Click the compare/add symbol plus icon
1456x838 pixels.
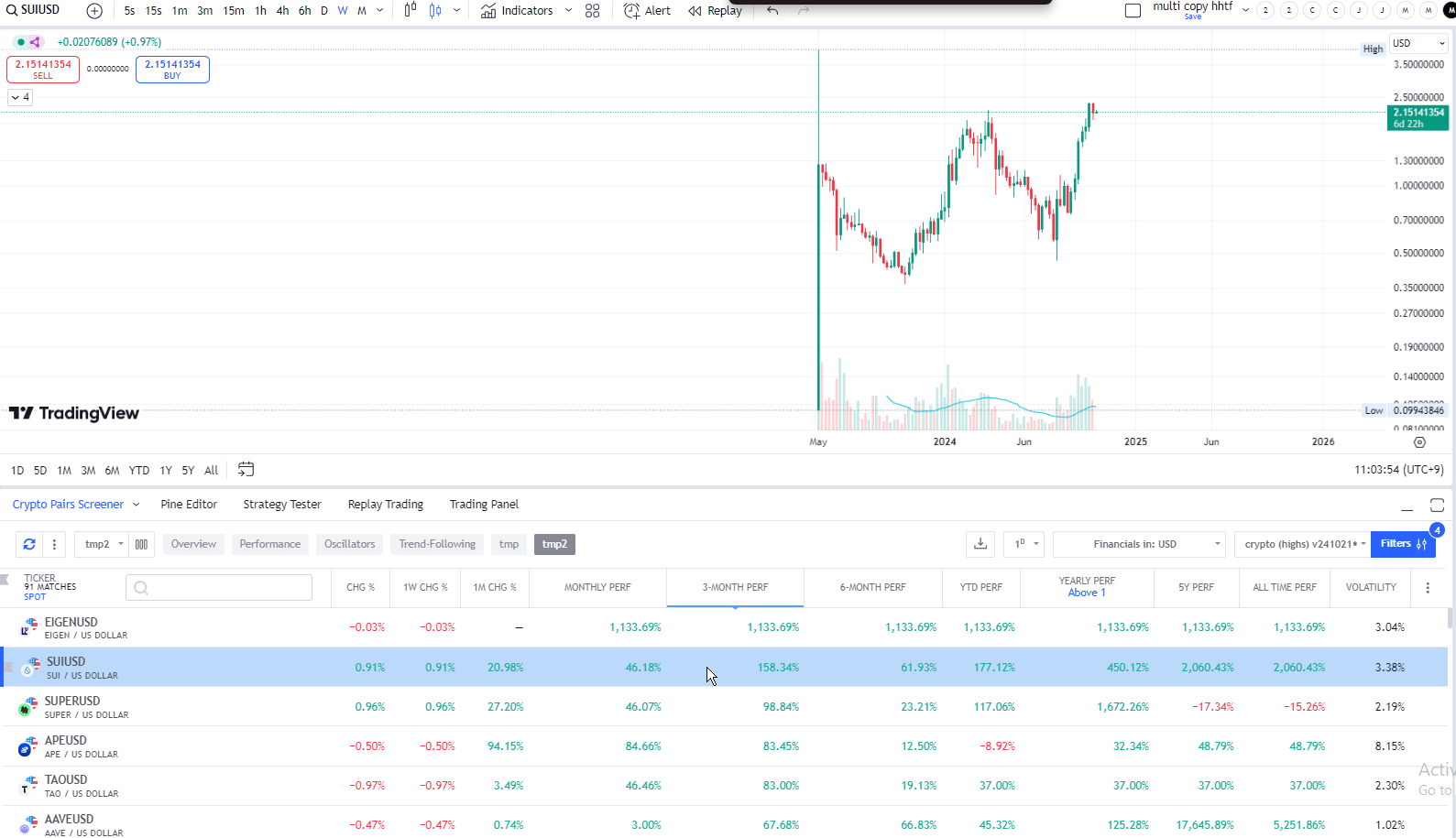[x=94, y=11]
